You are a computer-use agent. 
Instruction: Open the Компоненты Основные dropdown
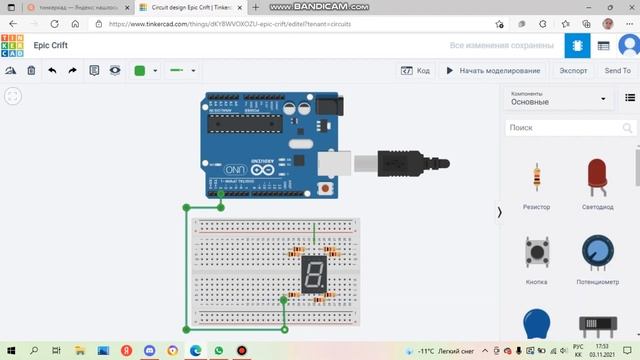(558, 98)
